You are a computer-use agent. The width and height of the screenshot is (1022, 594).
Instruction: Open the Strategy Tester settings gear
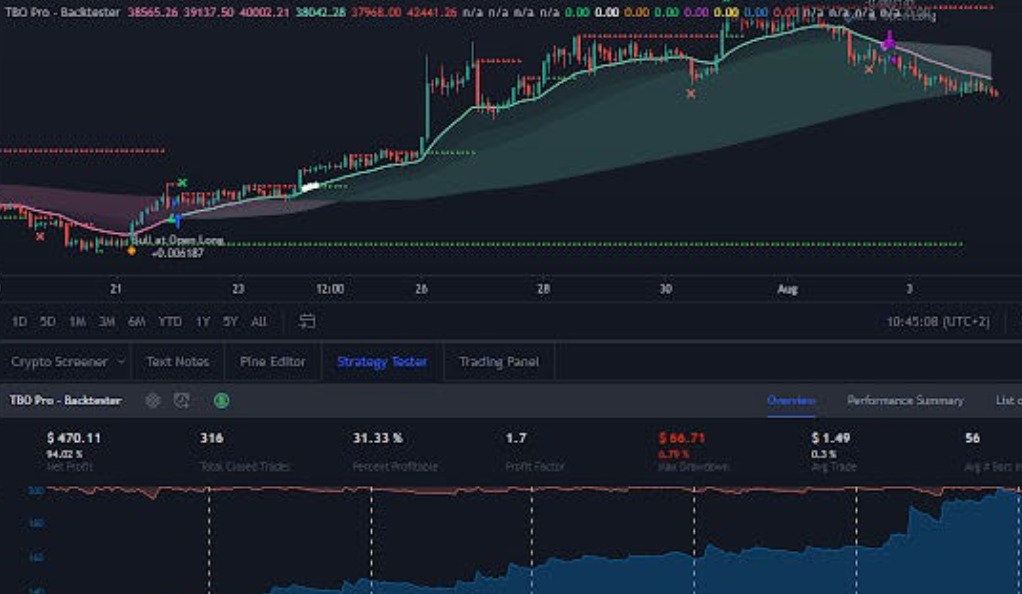pyautogui.click(x=152, y=400)
